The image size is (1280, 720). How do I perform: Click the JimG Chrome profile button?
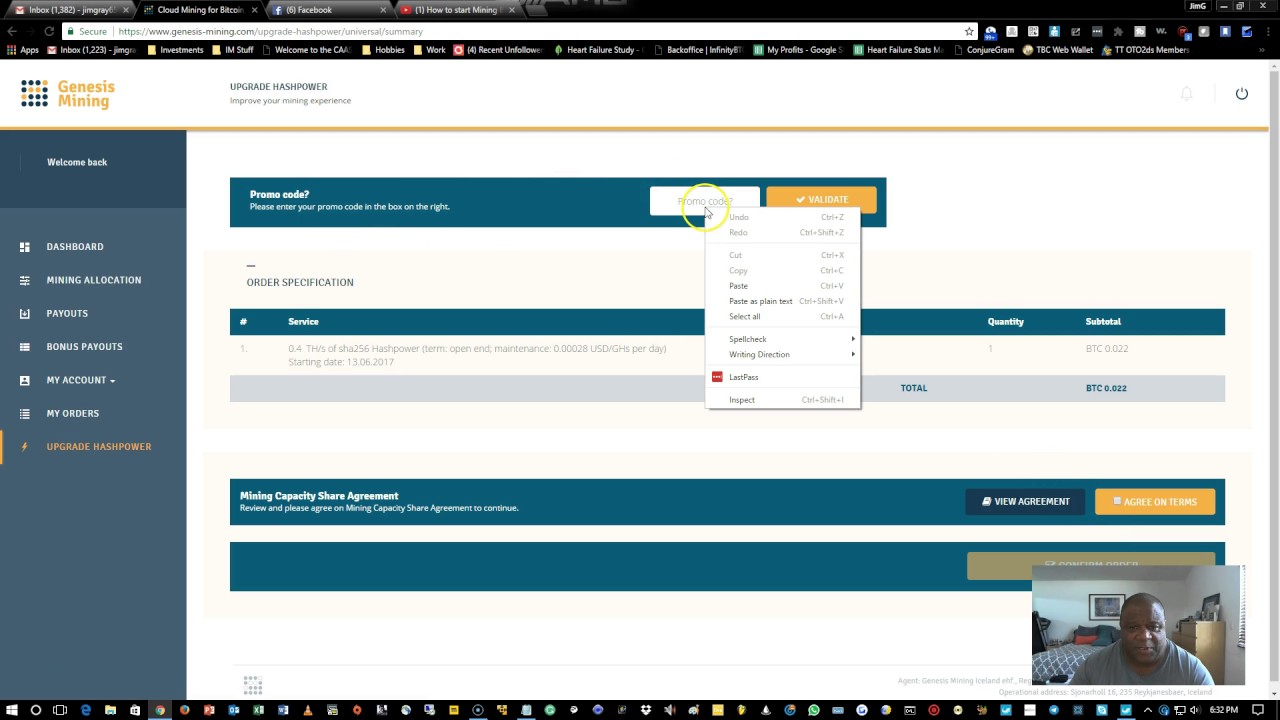pyautogui.click(x=1197, y=6)
